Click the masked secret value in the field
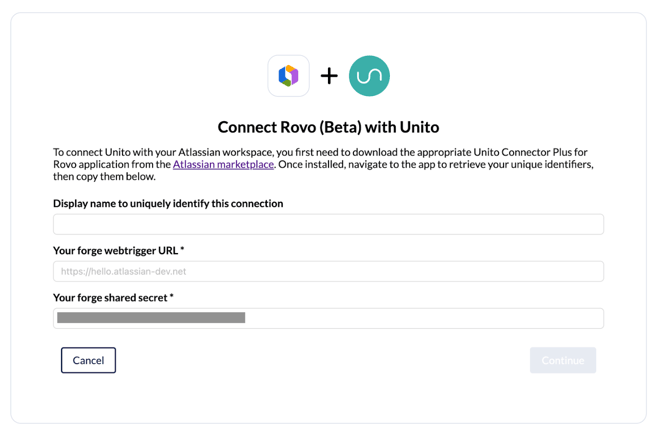The image size is (655, 433). click(x=151, y=318)
